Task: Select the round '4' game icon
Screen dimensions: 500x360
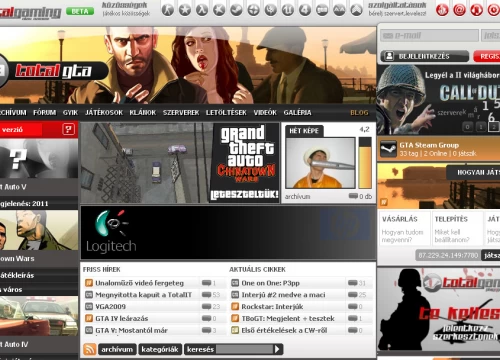Action: point(305,10)
